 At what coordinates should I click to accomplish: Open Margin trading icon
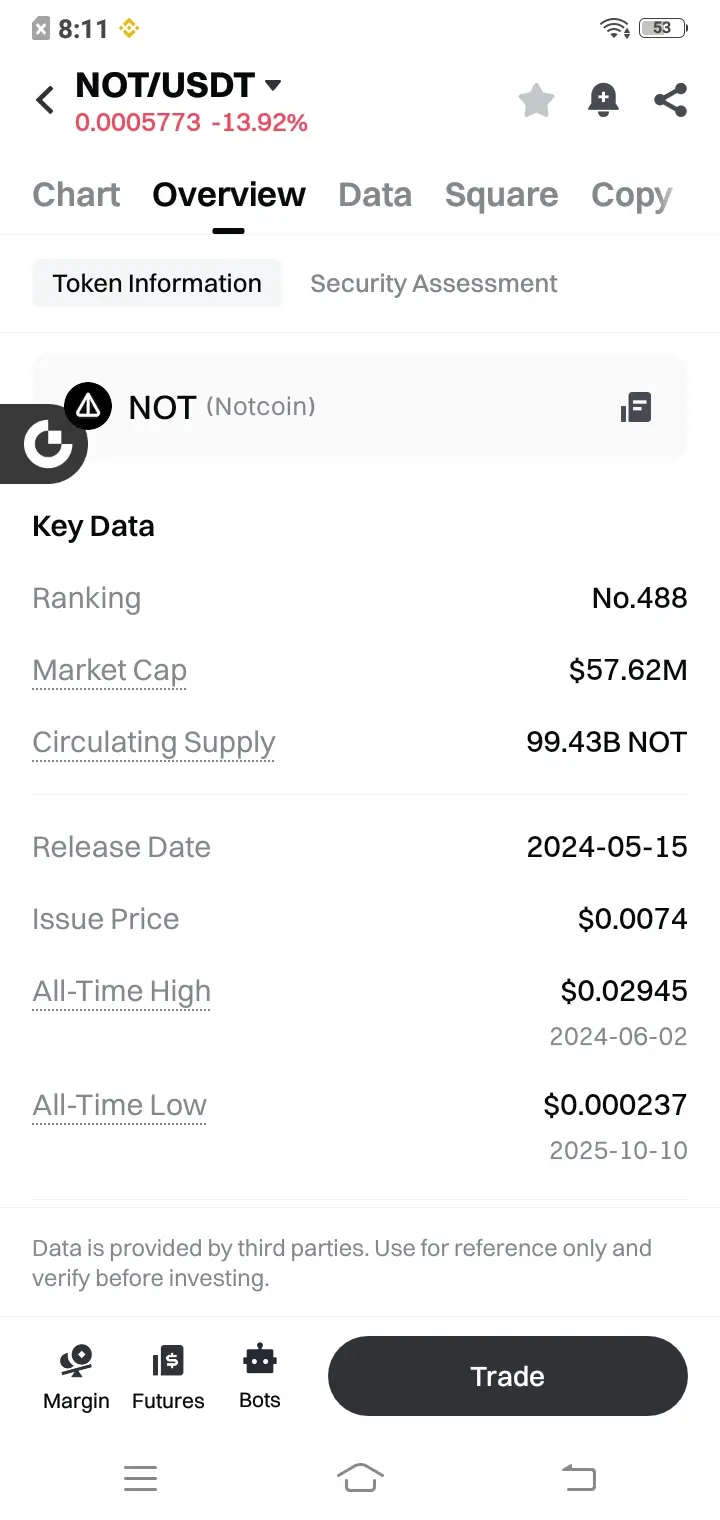coord(76,1376)
